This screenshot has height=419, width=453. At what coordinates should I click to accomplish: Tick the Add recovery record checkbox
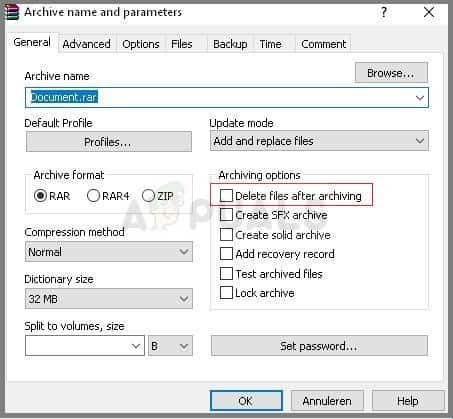point(226,254)
